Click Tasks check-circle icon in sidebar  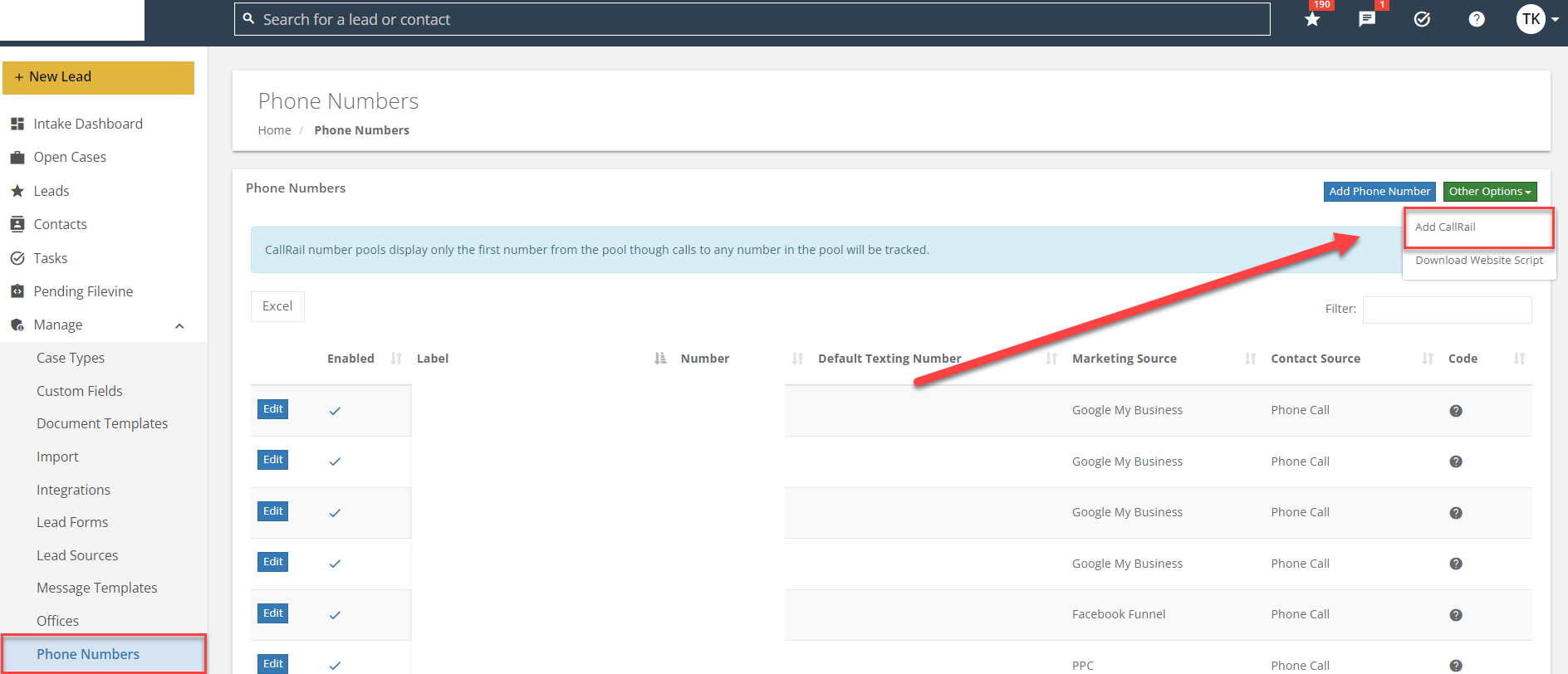17,258
